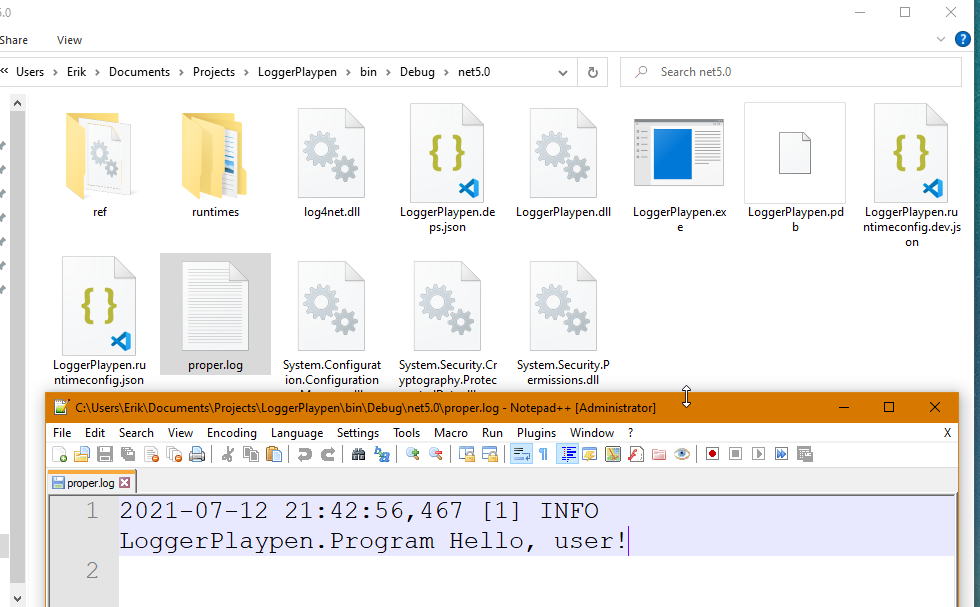Click the Help icon in Explorer
This screenshot has width=980, height=607.
point(962,39)
